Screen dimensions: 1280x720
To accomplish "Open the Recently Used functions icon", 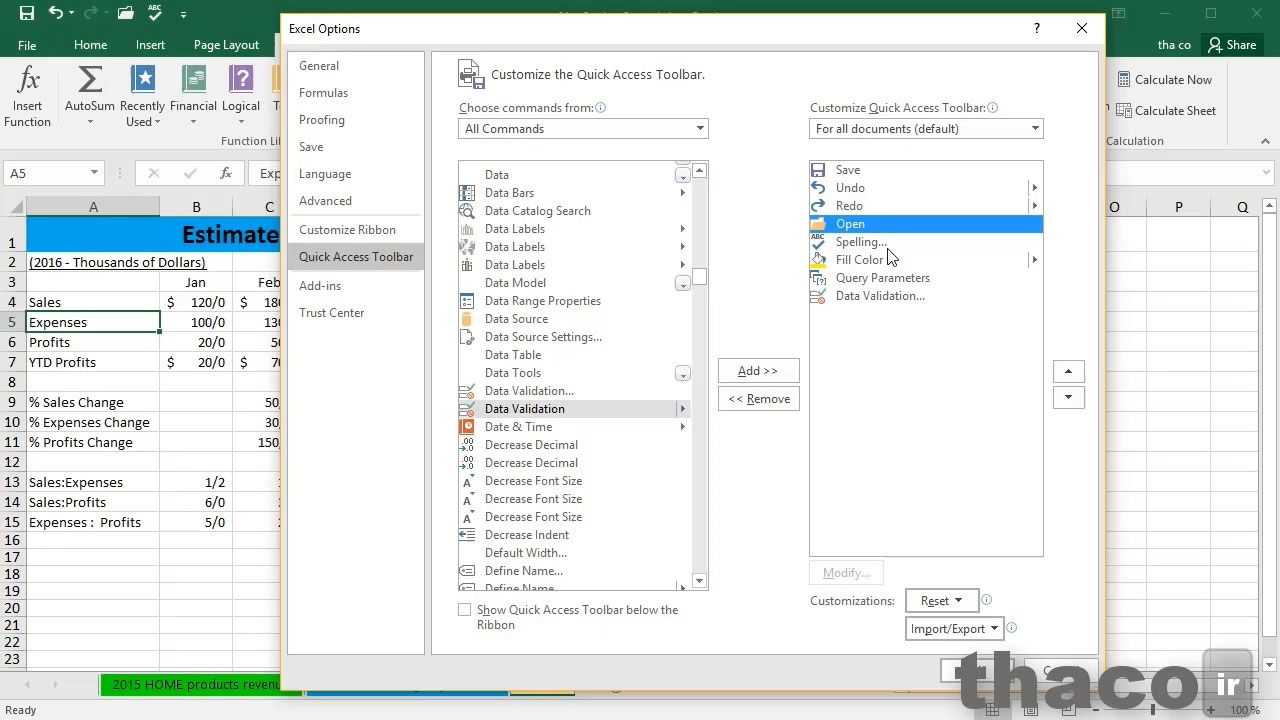I will pyautogui.click(x=143, y=79).
